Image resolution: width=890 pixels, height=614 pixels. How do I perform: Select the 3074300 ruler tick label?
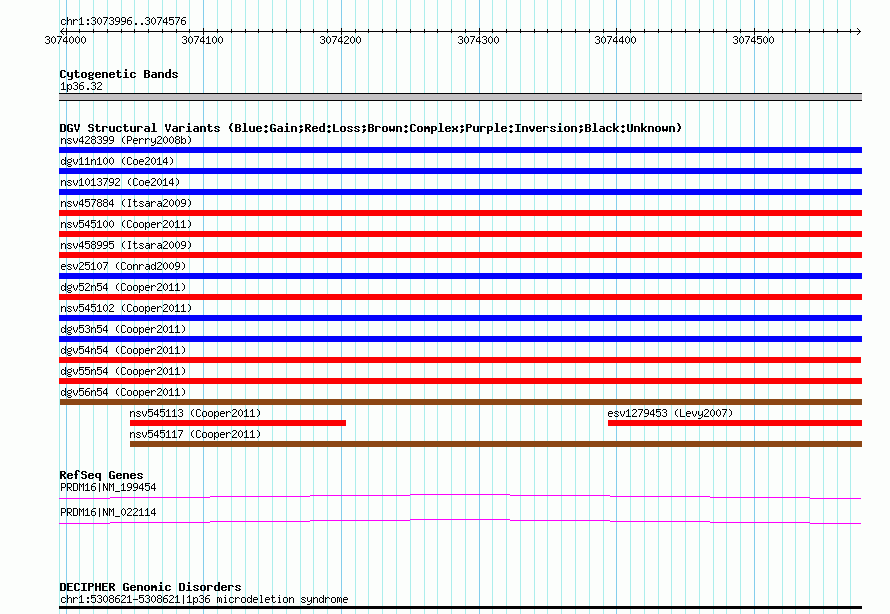(x=478, y=40)
